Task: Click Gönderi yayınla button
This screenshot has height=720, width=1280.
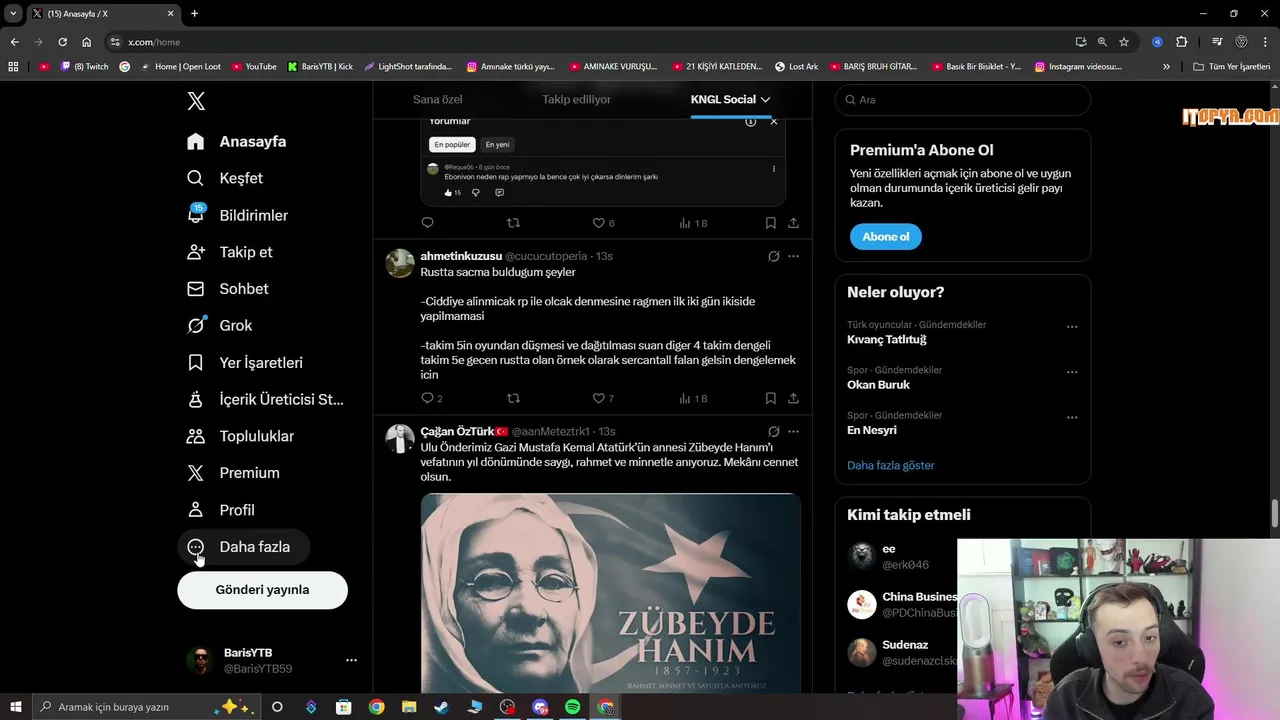Action: [262, 590]
